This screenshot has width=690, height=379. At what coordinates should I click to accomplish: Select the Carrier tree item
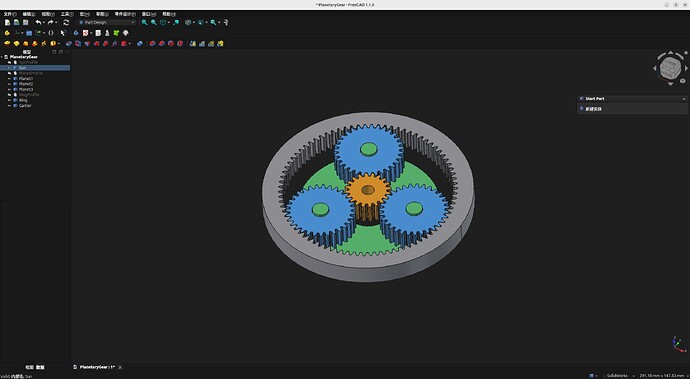(25, 105)
